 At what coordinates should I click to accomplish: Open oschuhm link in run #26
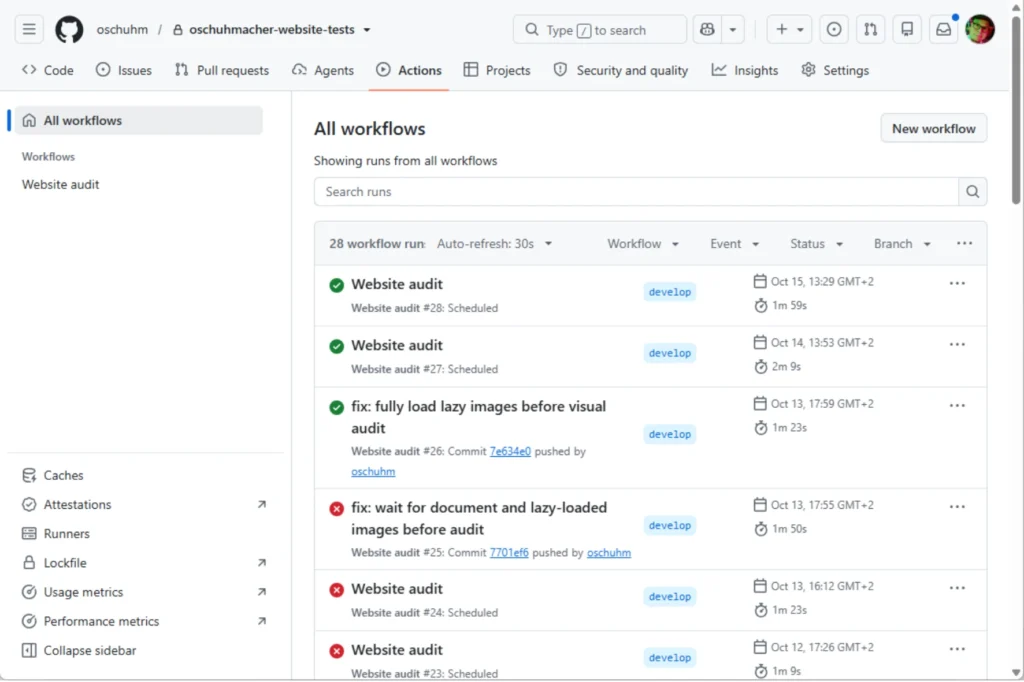tap(373, 472)
